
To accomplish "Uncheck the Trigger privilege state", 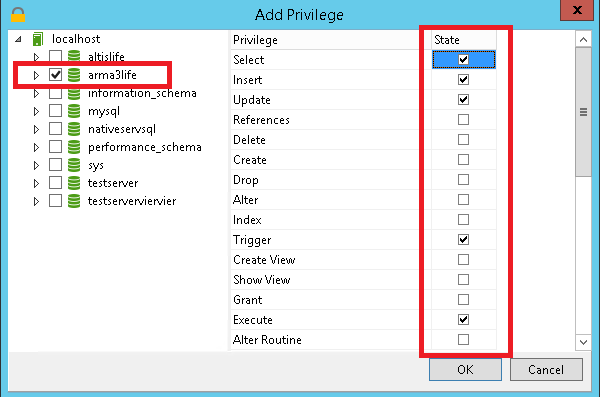I will tap(463, 240).
